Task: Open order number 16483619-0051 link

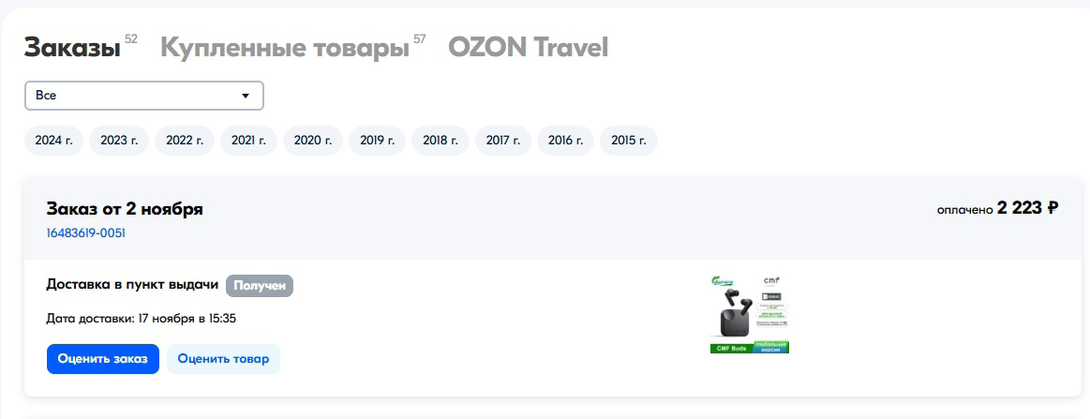Action: 86,233
